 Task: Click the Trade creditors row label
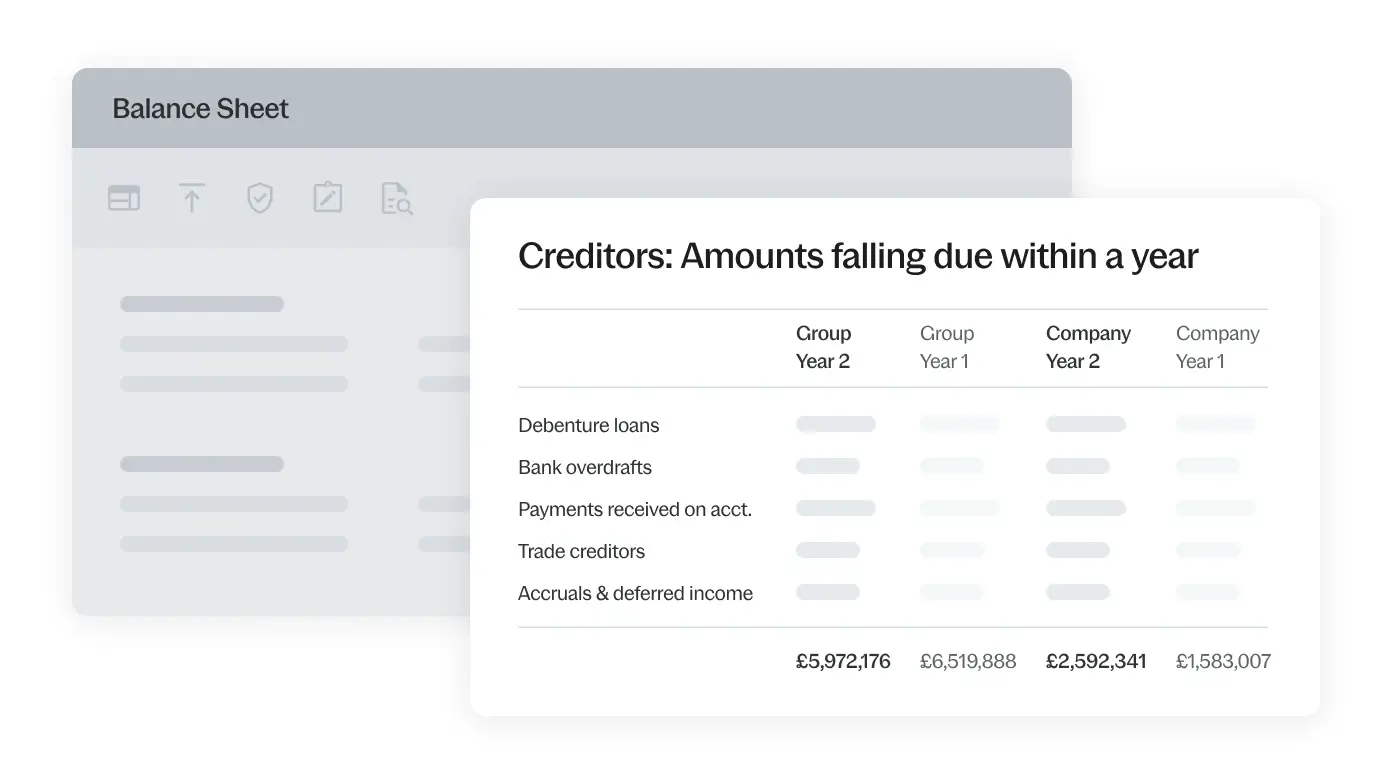click(581, 551)
